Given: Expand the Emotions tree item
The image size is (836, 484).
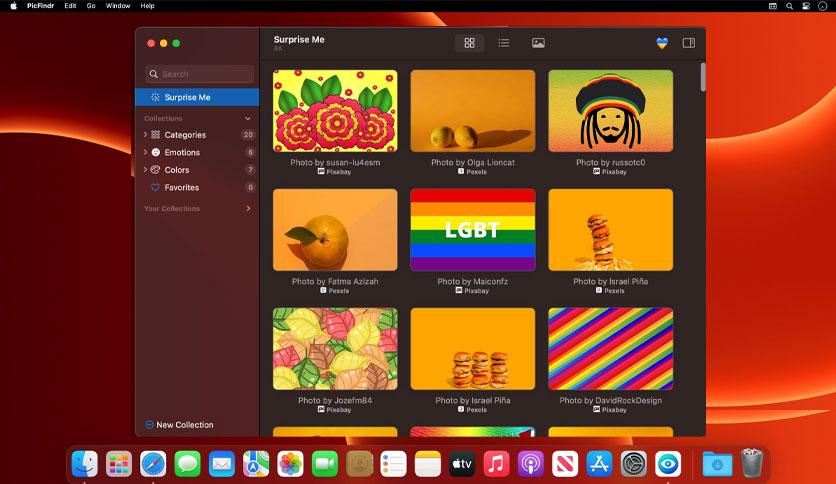Looking at the screenshot, I should pyautogui.click(x=145, y=152).
